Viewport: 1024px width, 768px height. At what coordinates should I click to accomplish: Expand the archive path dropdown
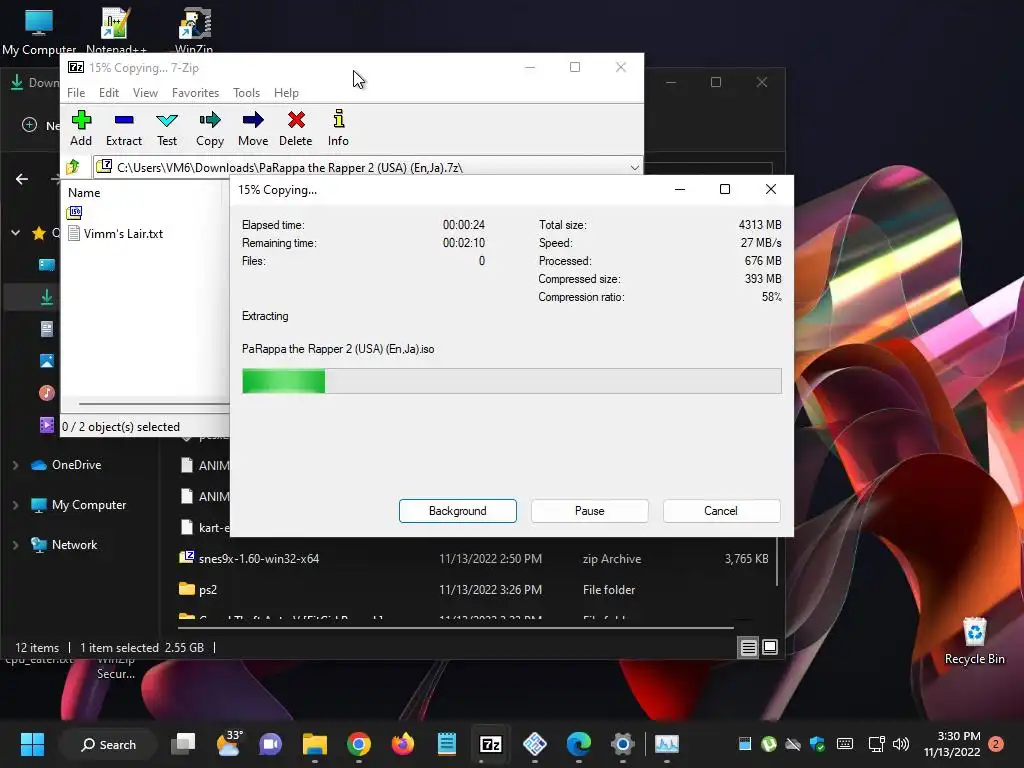click(634, 168)
